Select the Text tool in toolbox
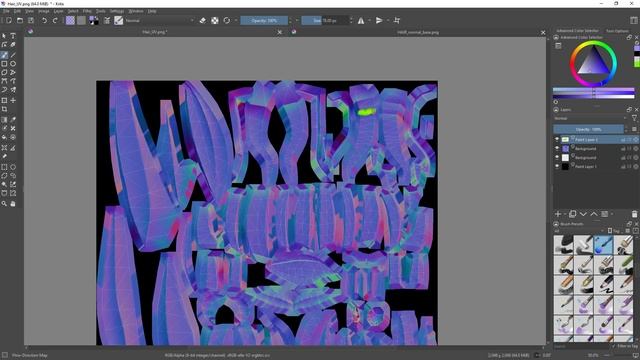Screen dimensions: 640x360 (13, 36)
